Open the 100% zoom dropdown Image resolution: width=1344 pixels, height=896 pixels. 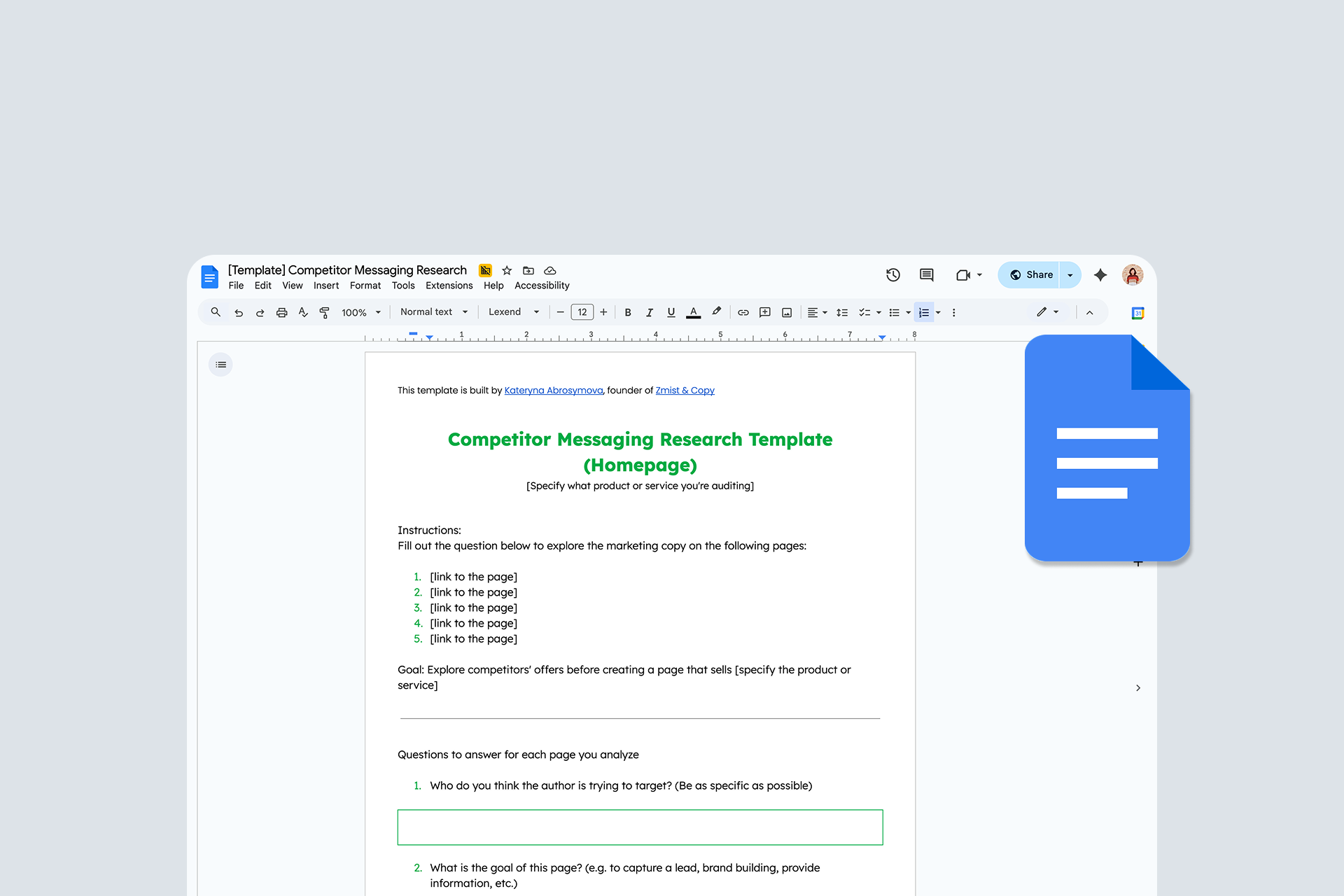tap(360, 313)
